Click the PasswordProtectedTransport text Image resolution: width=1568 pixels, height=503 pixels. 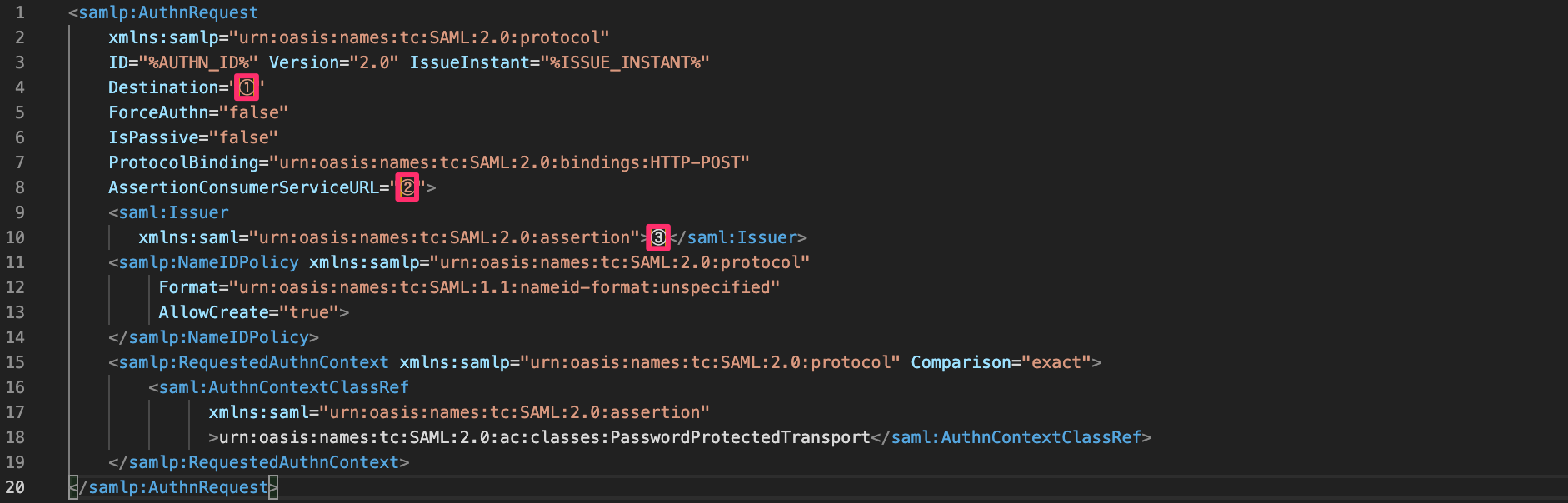[740, 437]
